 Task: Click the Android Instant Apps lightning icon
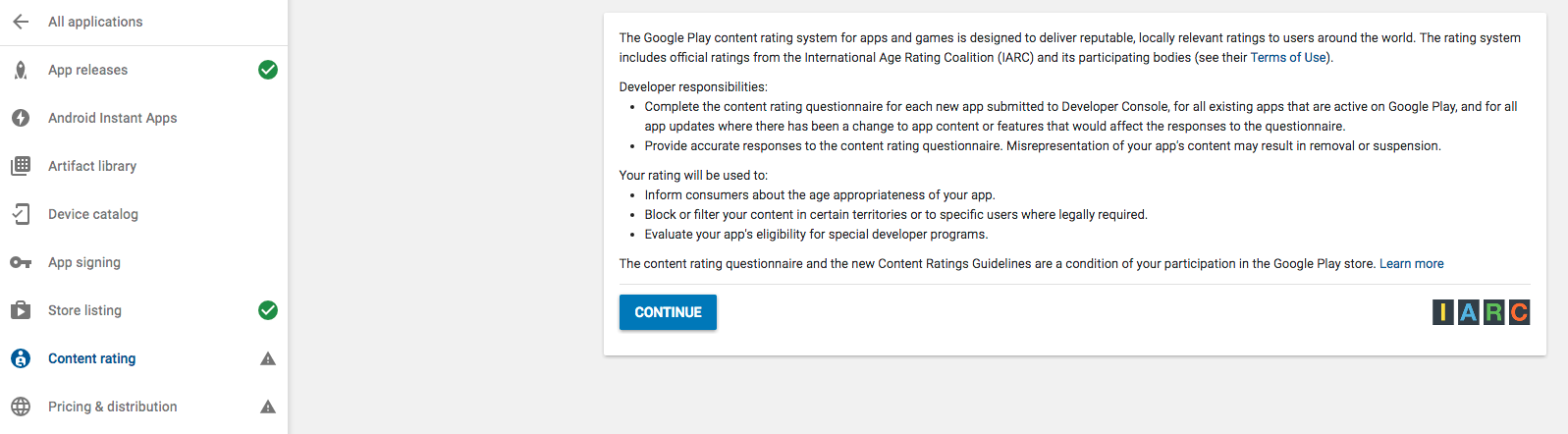click(x=21, y=118)
